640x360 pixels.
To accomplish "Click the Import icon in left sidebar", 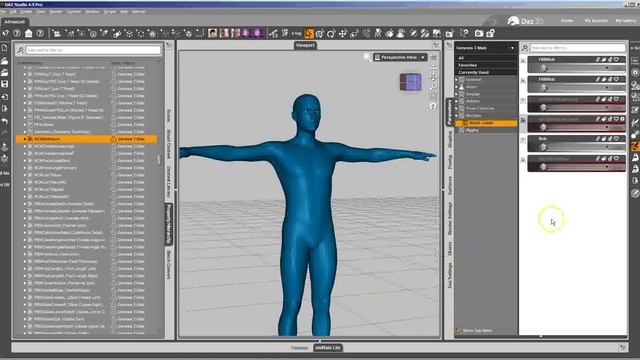I will [4, 97].
